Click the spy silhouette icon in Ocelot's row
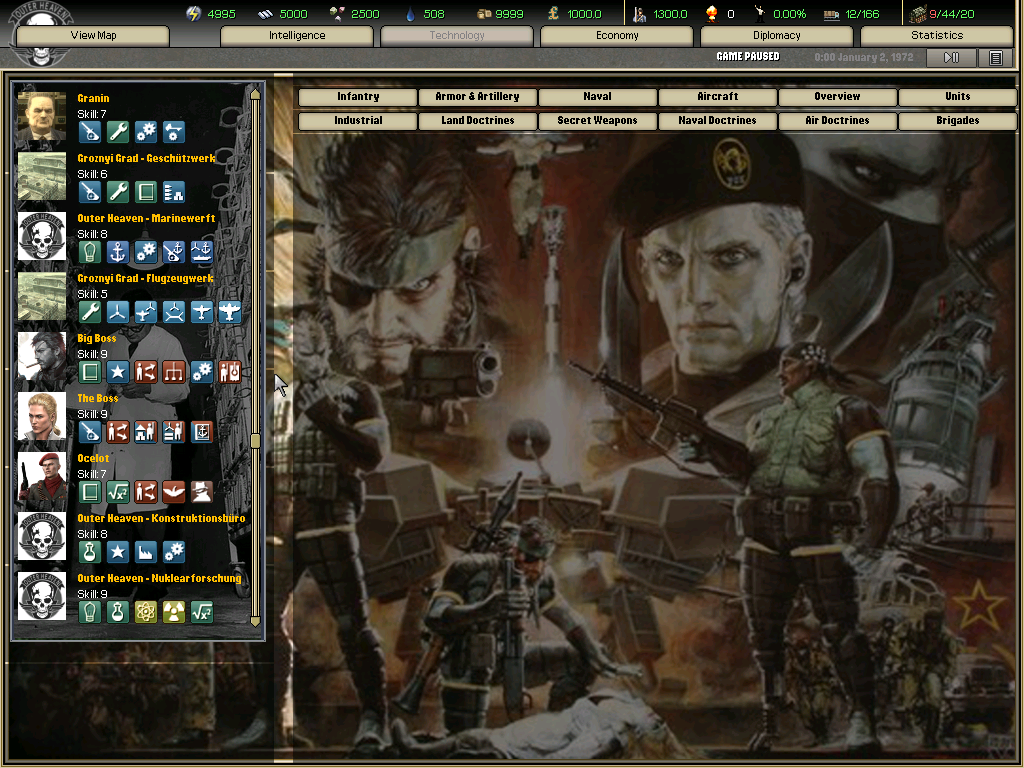The image size is (1024, 768). pos(202,491)
